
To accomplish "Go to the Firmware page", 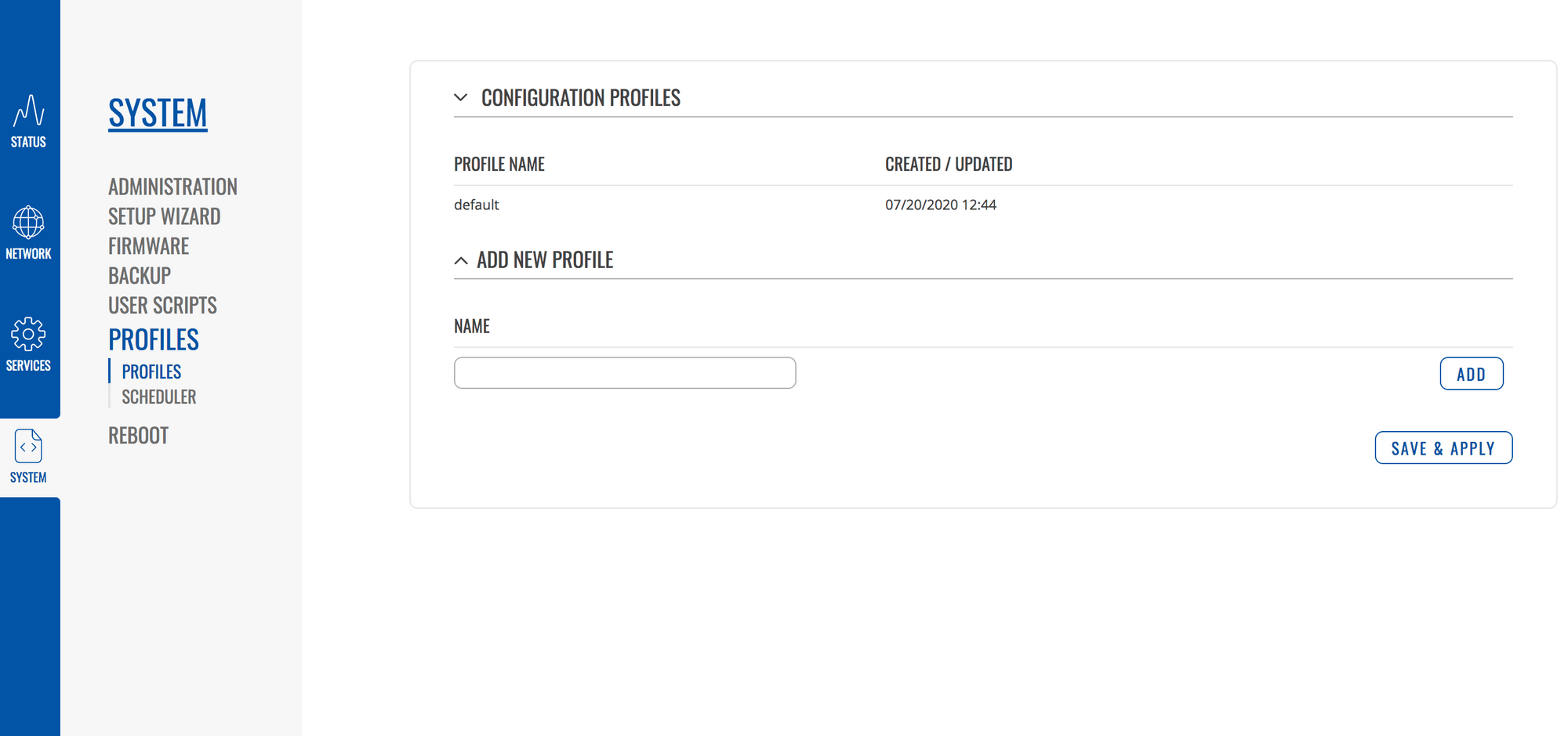I will [x=148, y=246].
